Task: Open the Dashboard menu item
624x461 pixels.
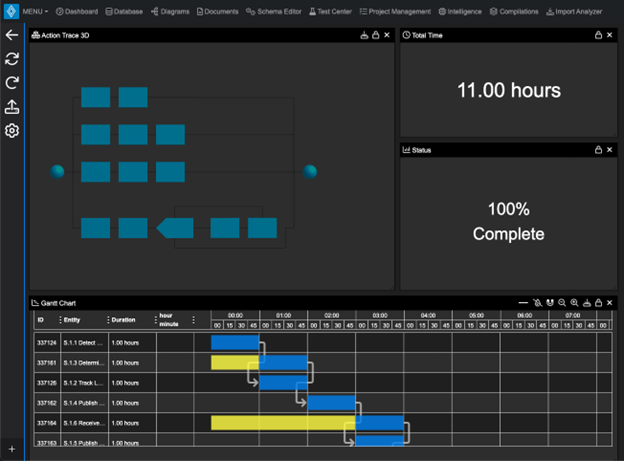Action: pos(77,12)
